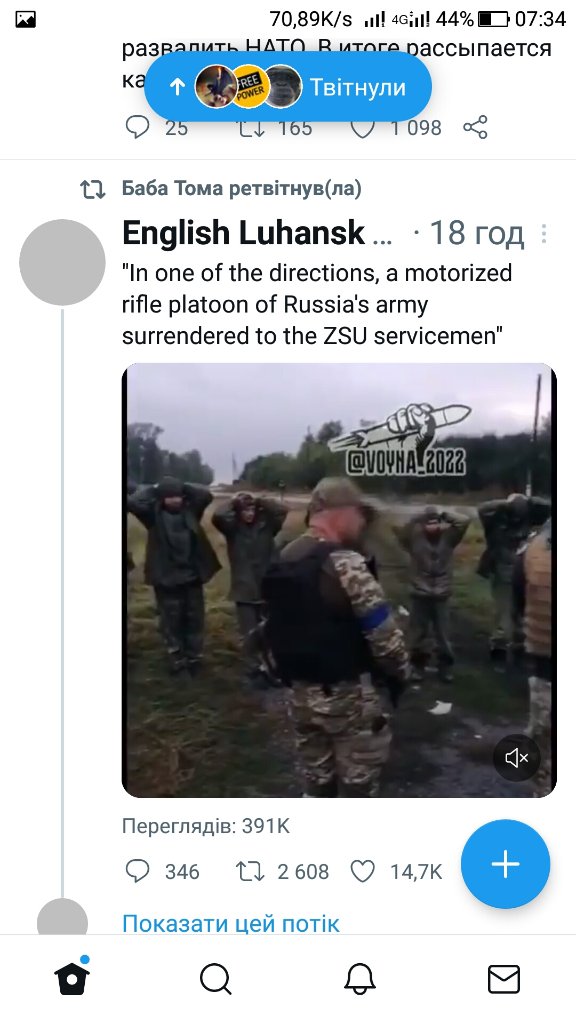Image resolution: width=576 pixels, height=1024 pixels.
Task: Open the Home tab icon
Action: point(72,978)
